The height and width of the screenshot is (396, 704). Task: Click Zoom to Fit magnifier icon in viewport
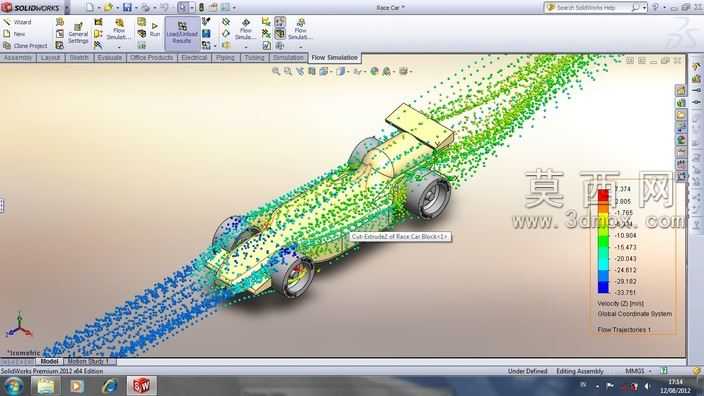pos(276,71)
